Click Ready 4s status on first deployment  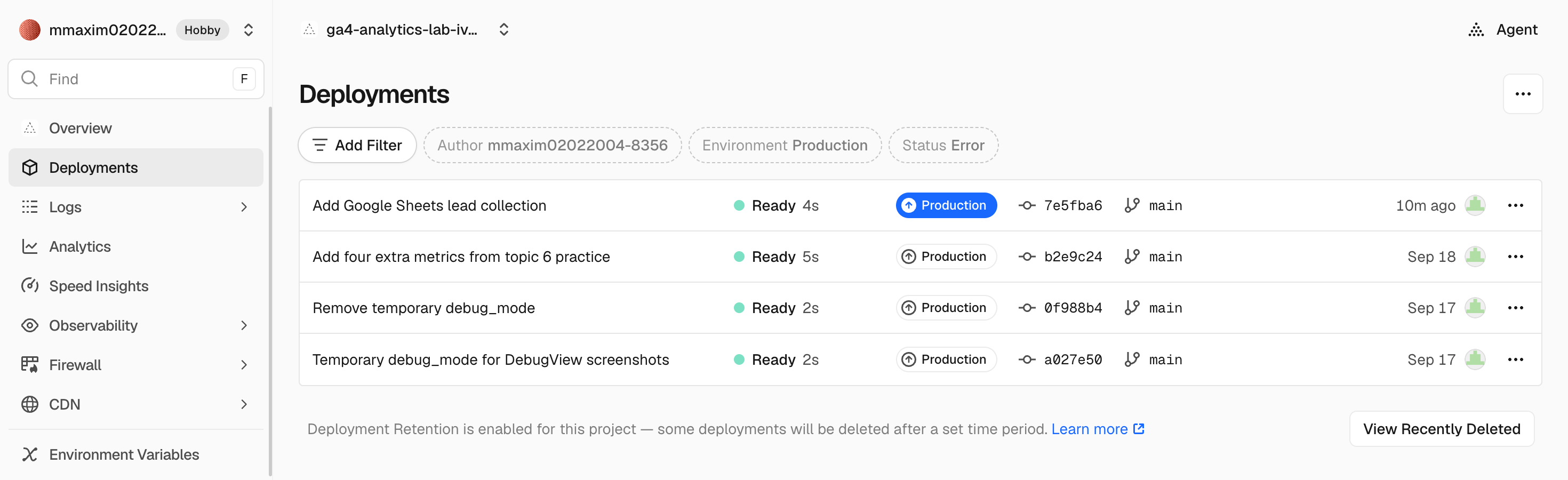776,206
